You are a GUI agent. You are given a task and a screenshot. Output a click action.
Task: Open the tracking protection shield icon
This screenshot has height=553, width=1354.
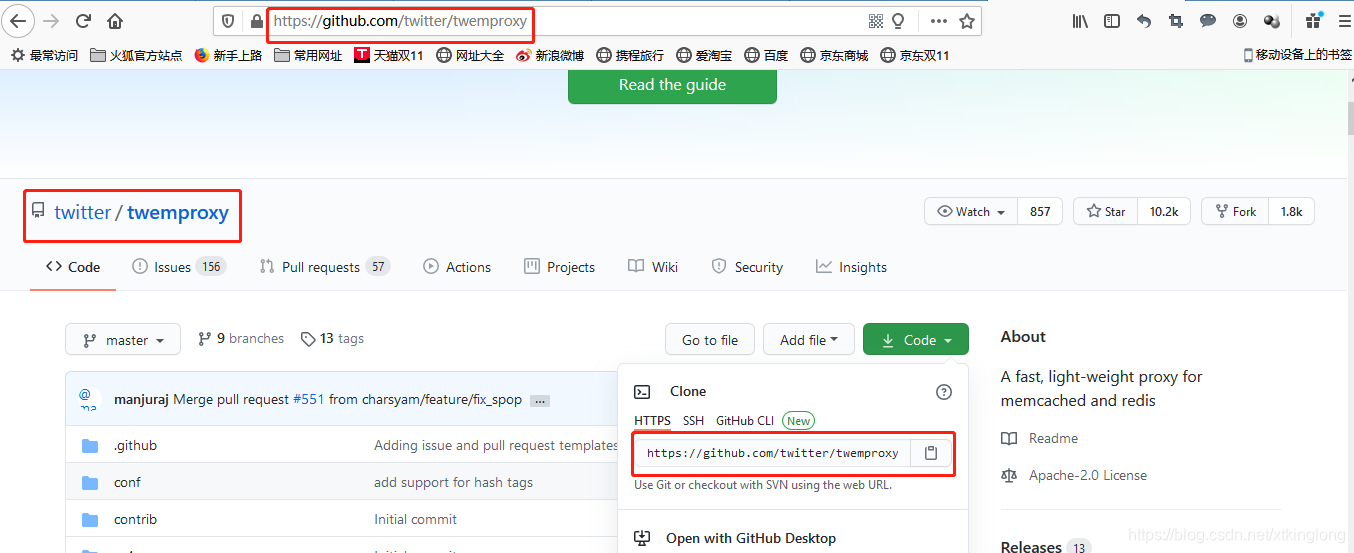tap(228, 21)
